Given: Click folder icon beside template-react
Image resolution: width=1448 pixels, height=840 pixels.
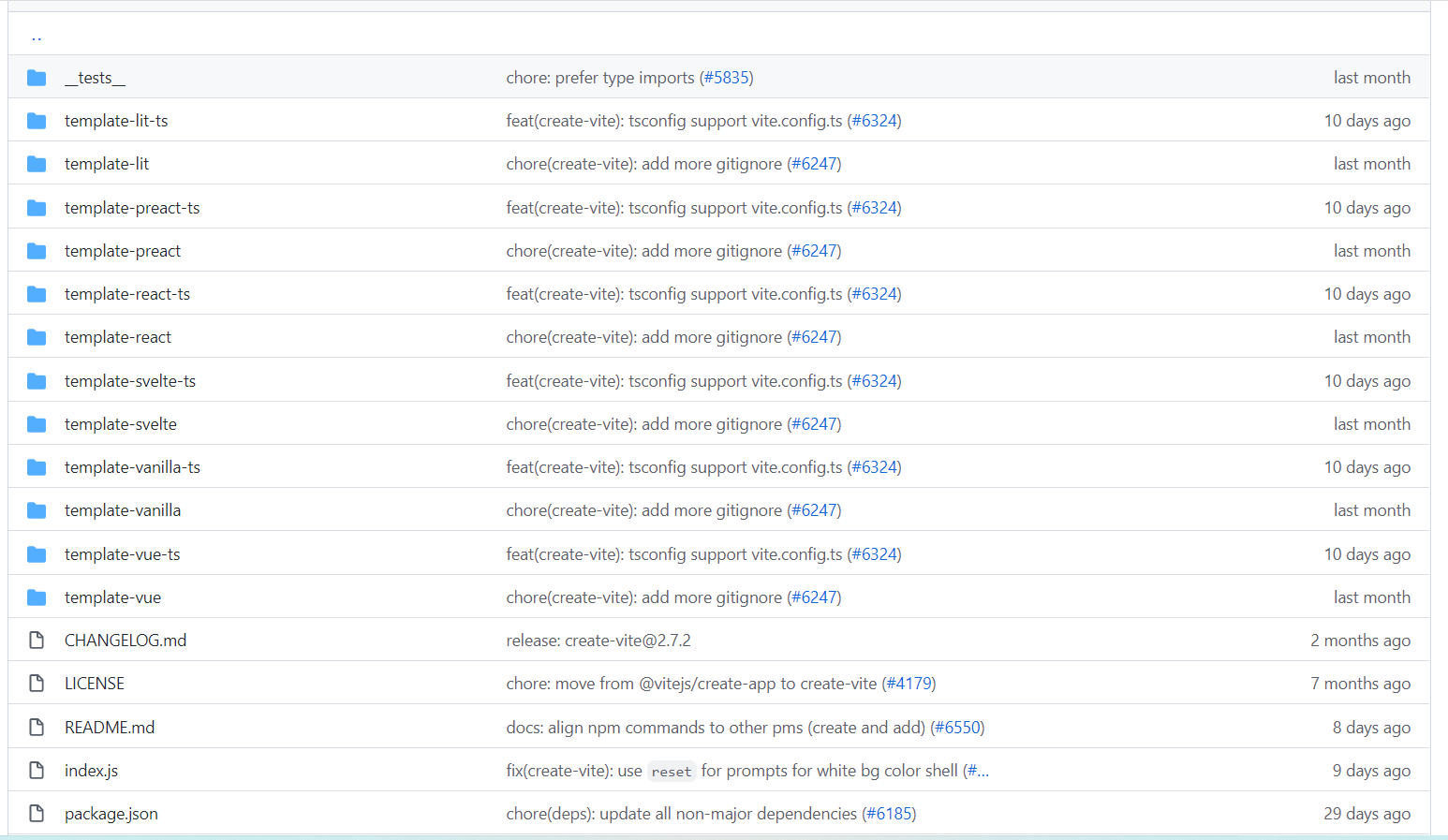Looking at the screenshot, I should pyautogui.click(x=37, y=337).
